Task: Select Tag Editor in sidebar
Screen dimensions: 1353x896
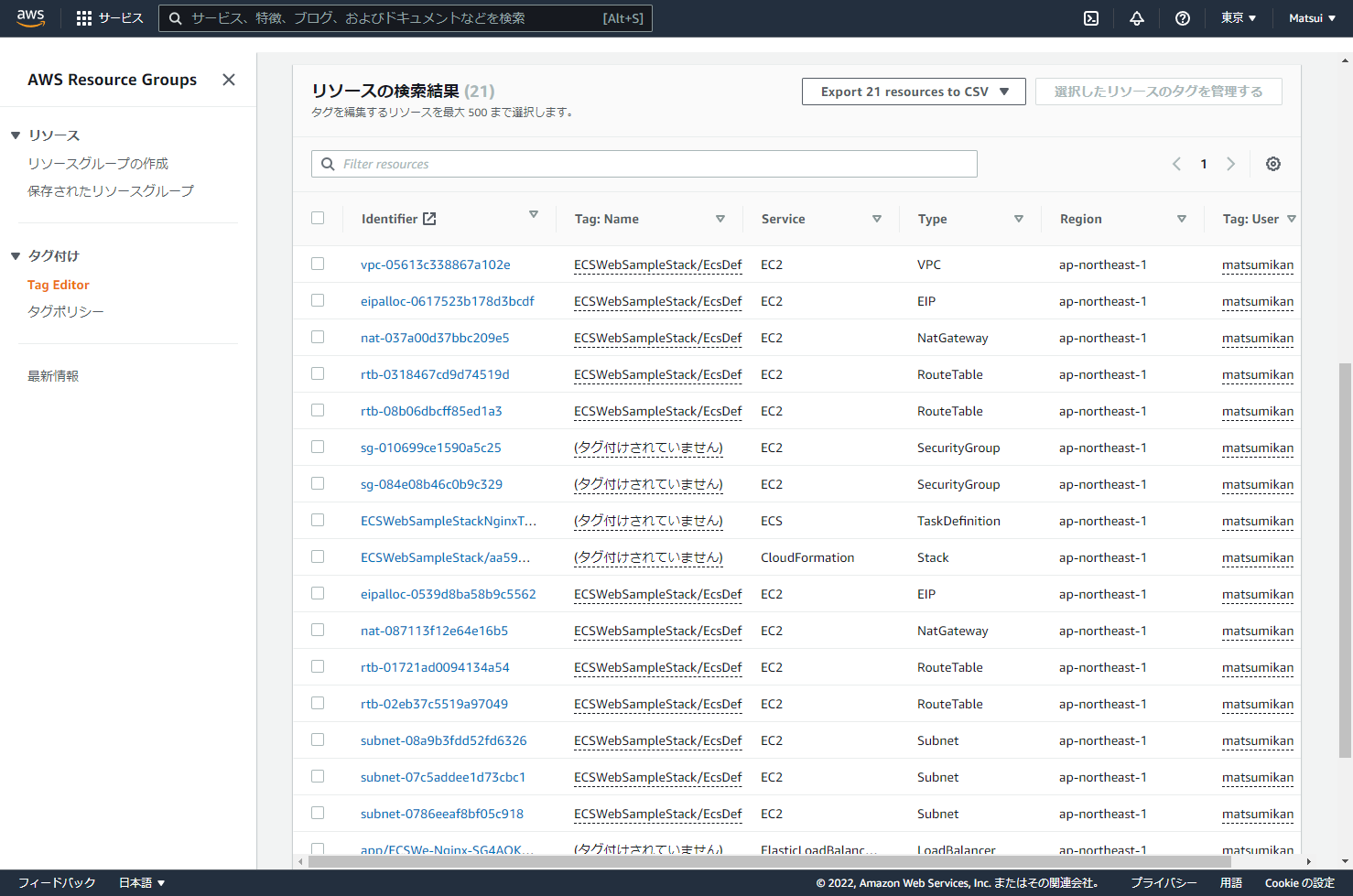Action: 59,285
